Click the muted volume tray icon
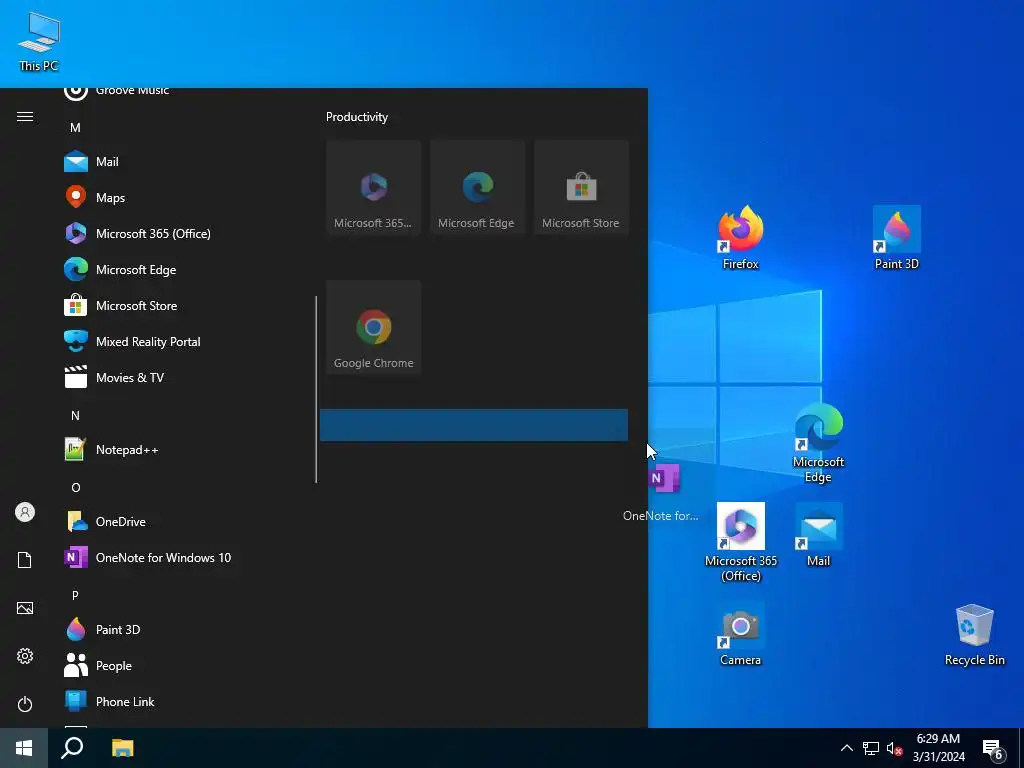The width and height of the screenshot is (1024, 768). pos(894,748)
